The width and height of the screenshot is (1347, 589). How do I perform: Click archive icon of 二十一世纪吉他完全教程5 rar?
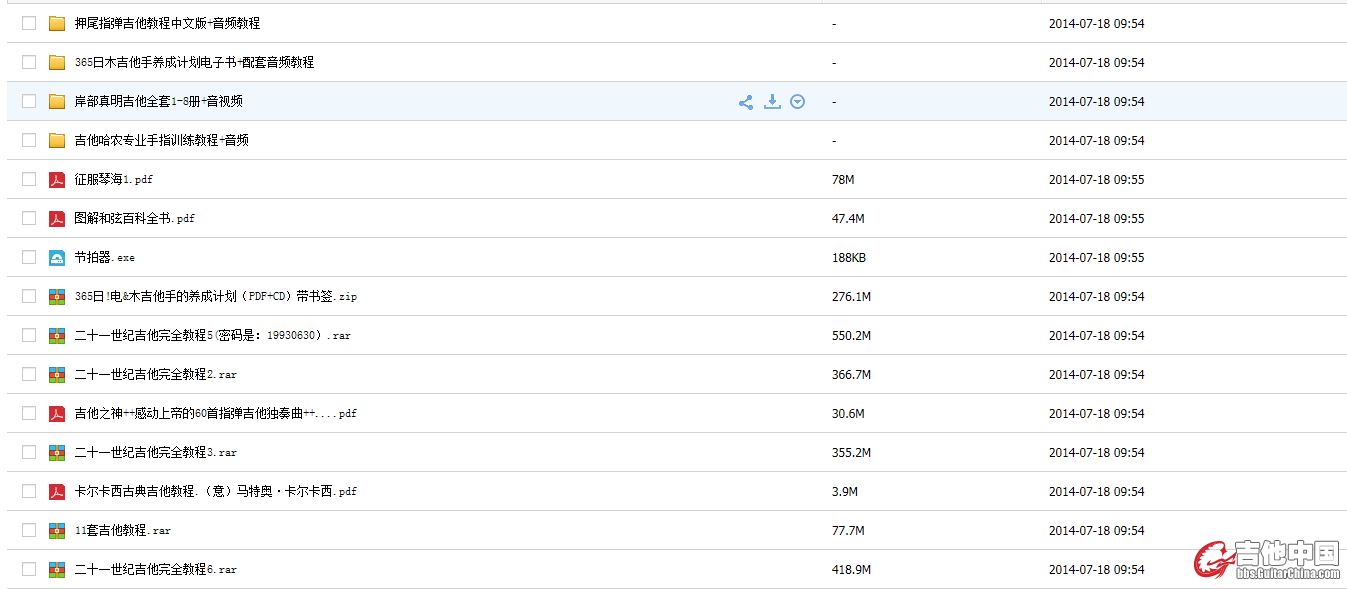[57, 335]
